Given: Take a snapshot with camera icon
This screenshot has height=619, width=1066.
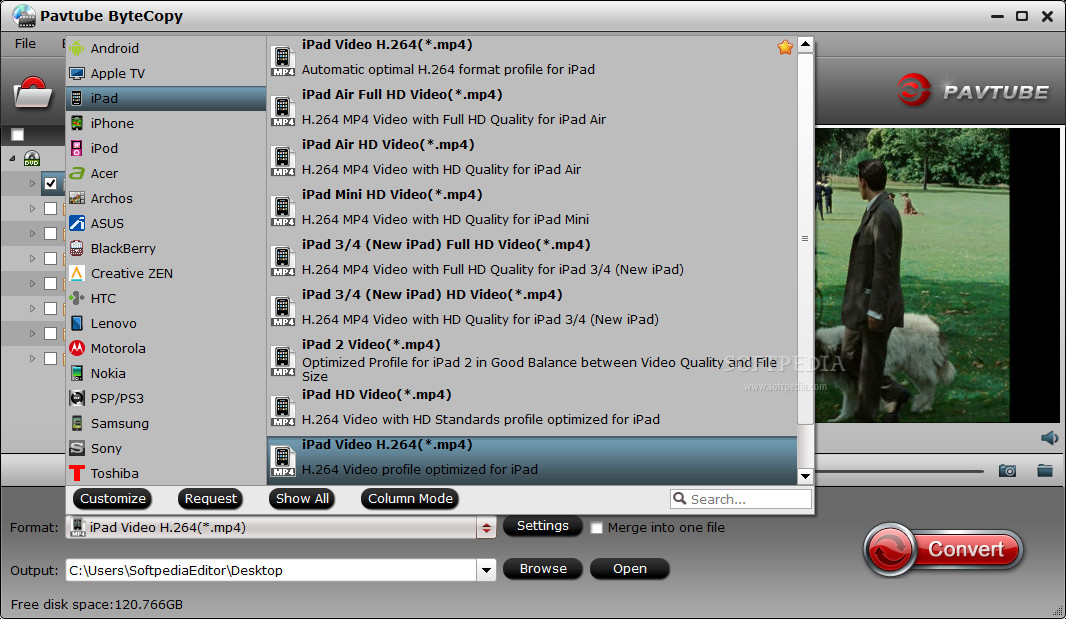Looking at the screenshot, I should 1007,471.
